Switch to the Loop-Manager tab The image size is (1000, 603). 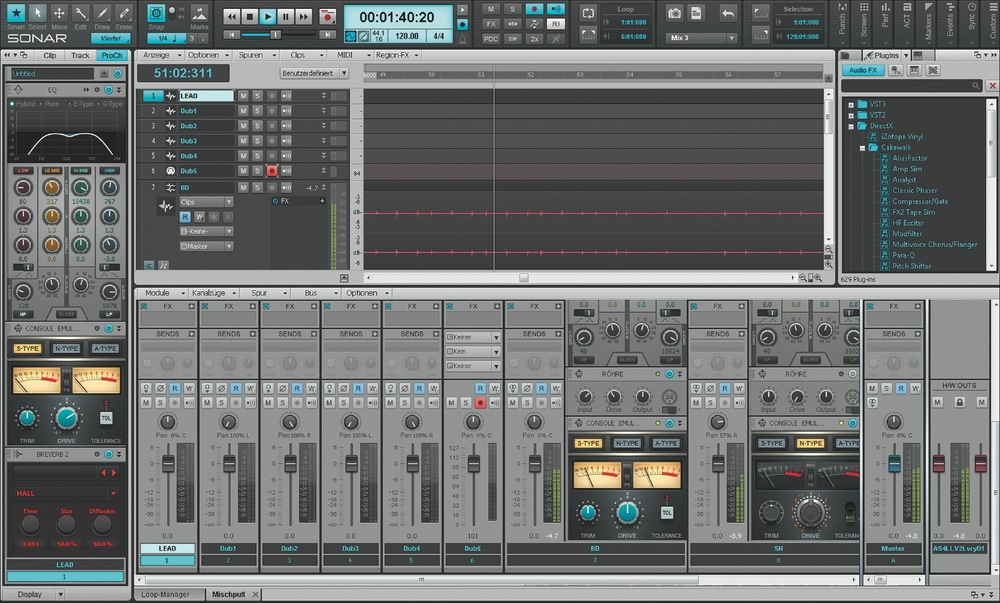(166, 594)
